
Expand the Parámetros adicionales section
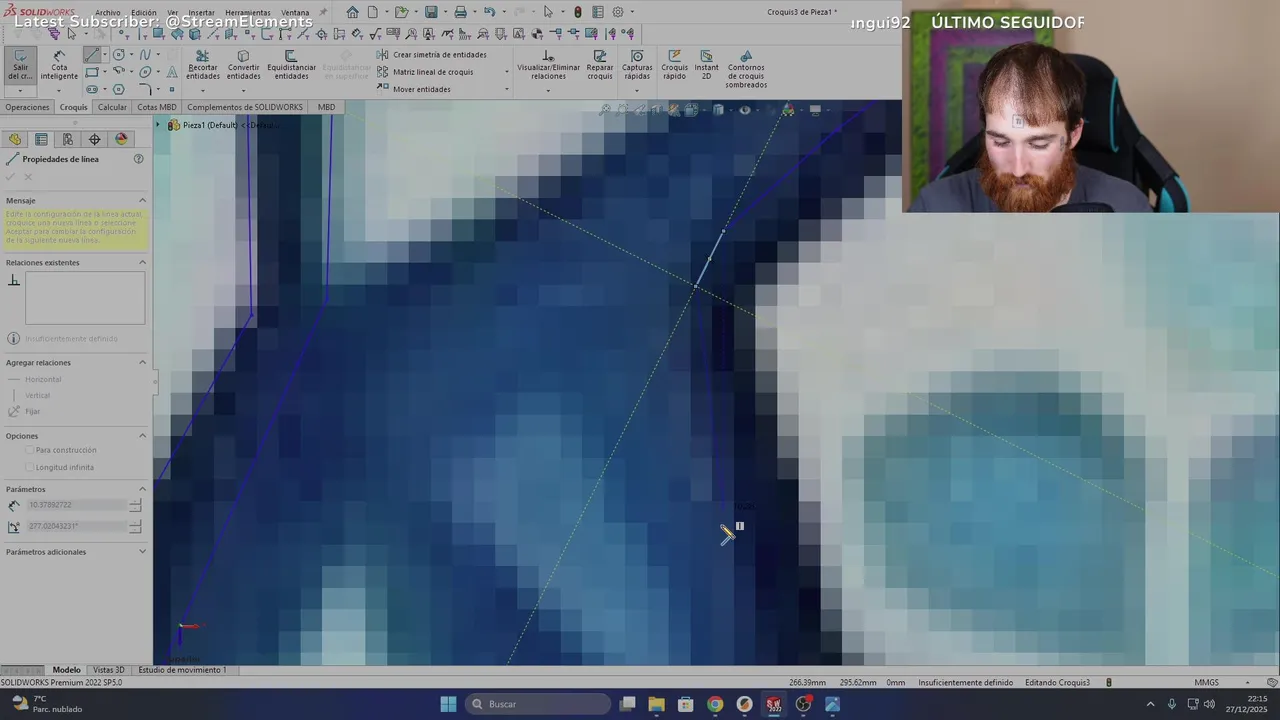click(x=142, y=552)
